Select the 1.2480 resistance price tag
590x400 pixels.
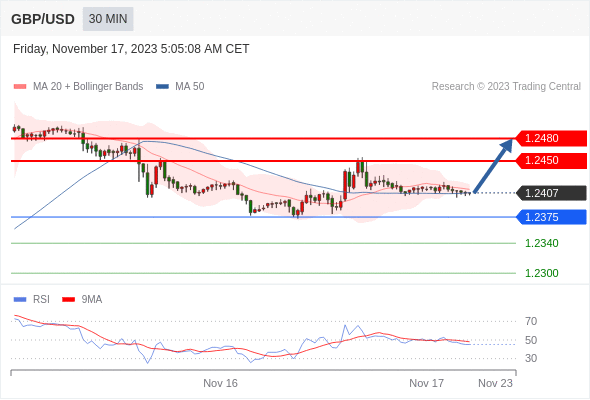pyautogui.click(x=551, y=138)
